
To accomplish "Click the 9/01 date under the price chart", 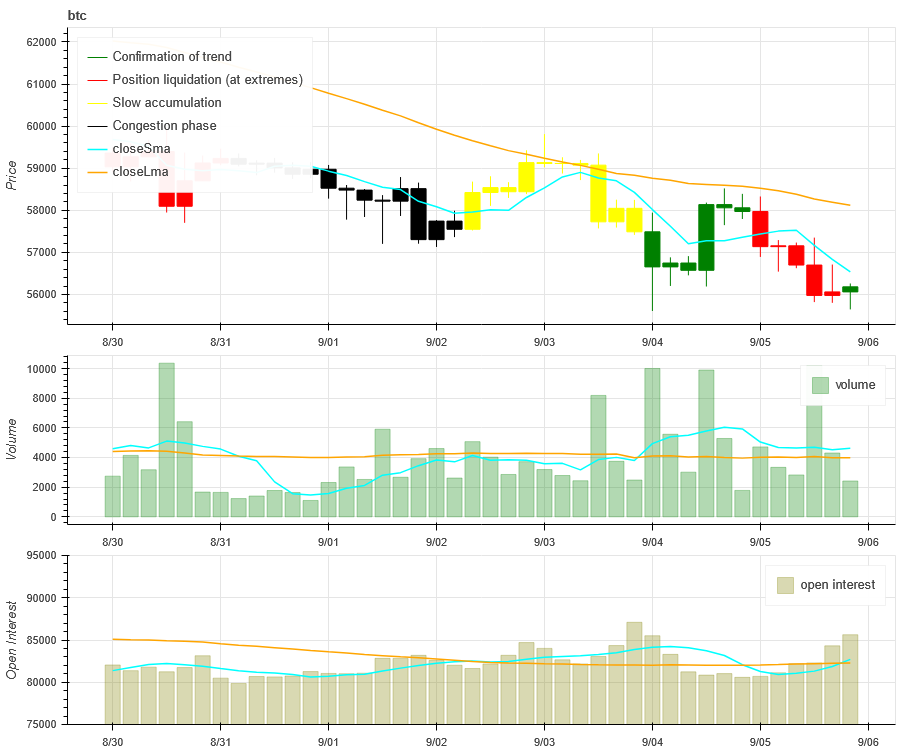I will [x=328, y=342].
